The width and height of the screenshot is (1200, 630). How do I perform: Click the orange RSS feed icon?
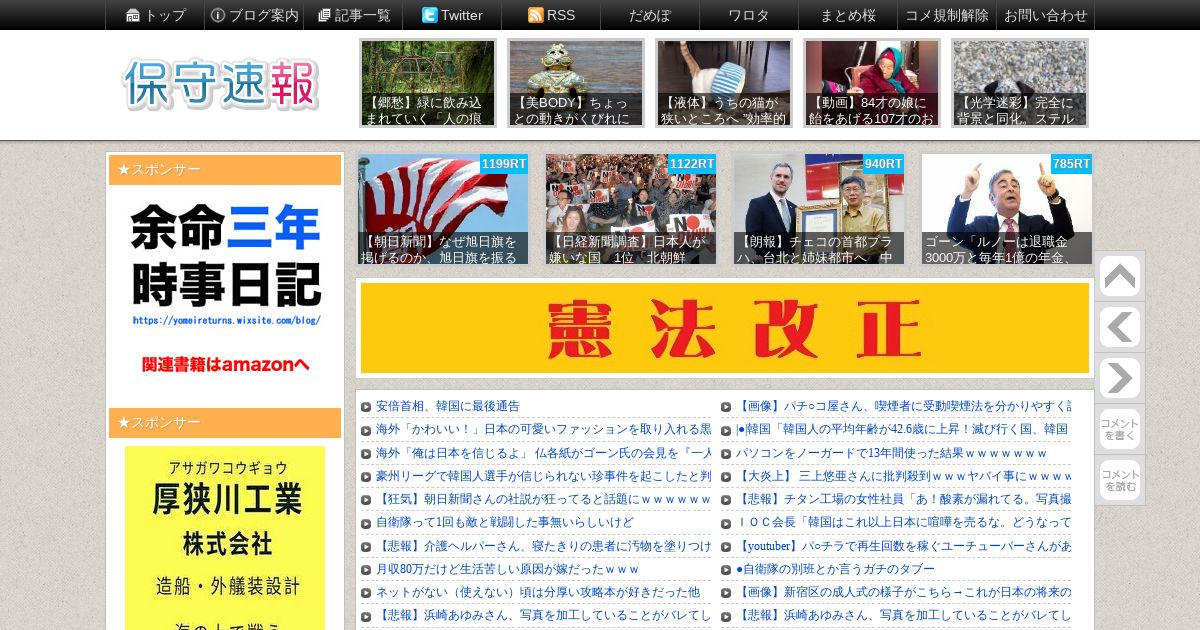tap(536, 15)
